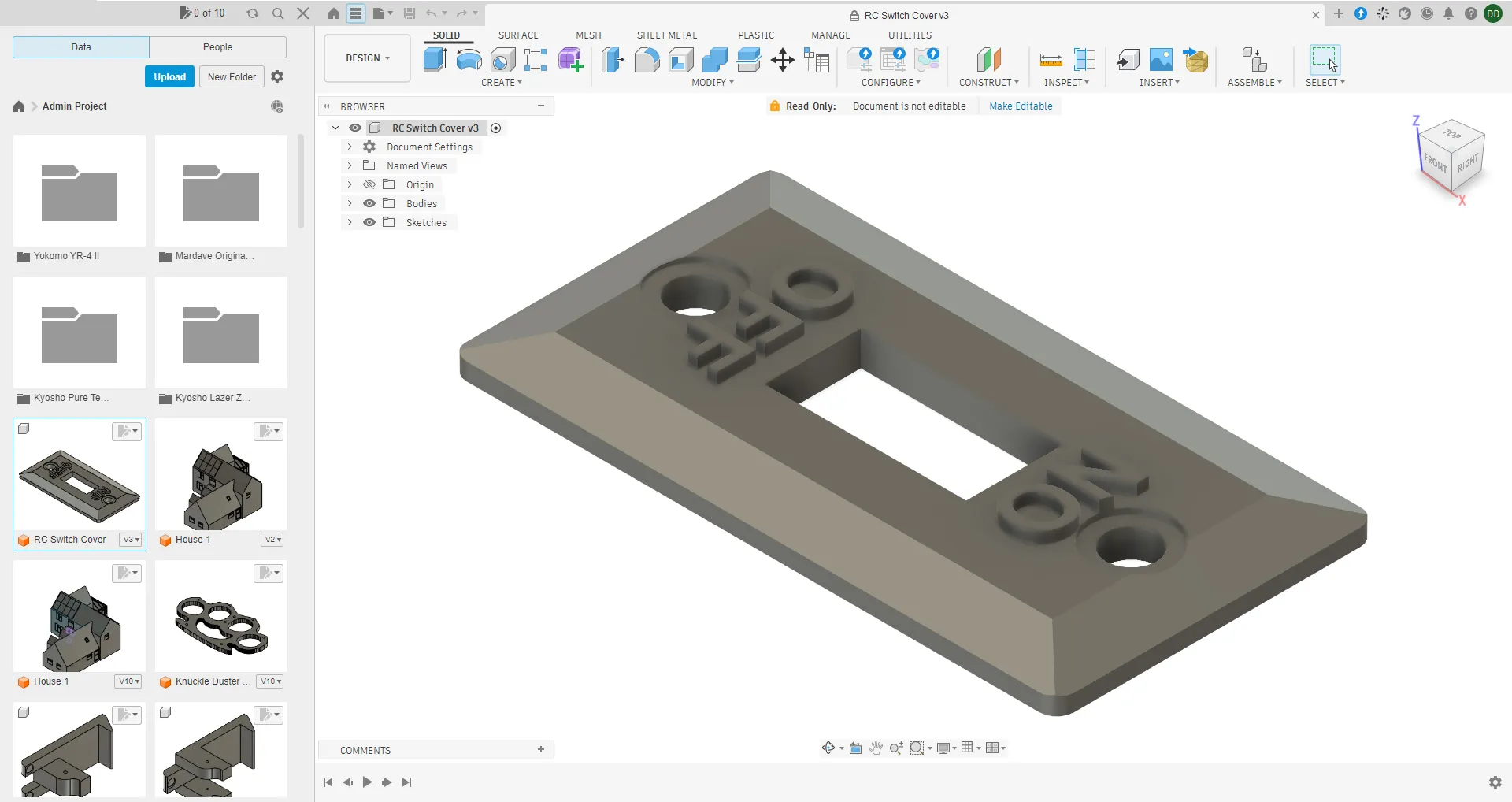Expand Document Settings node
Viewport: 1512px width, 802px height.
(x=350, y=147)
